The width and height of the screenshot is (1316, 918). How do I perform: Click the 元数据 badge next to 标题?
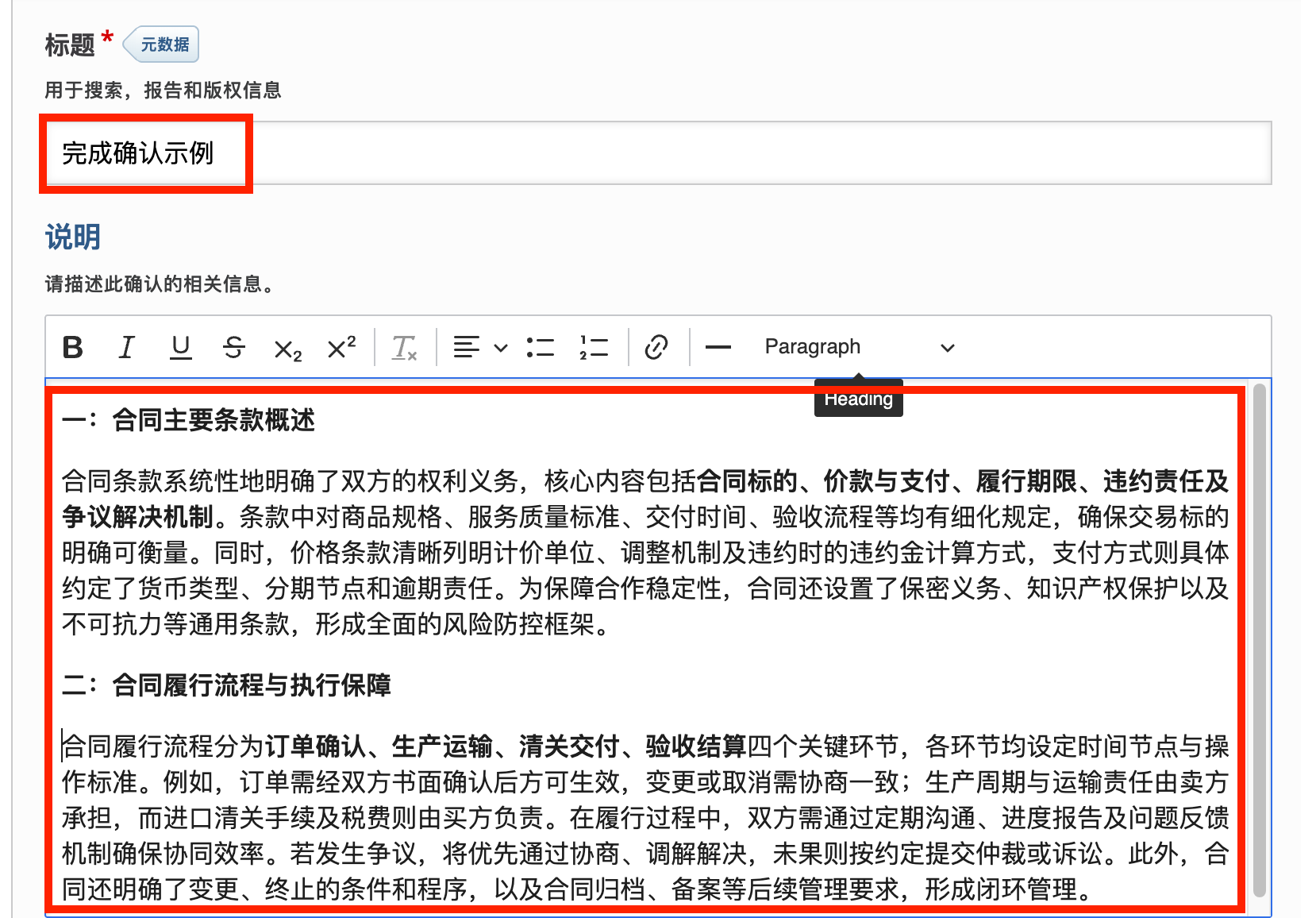point(160,44)
